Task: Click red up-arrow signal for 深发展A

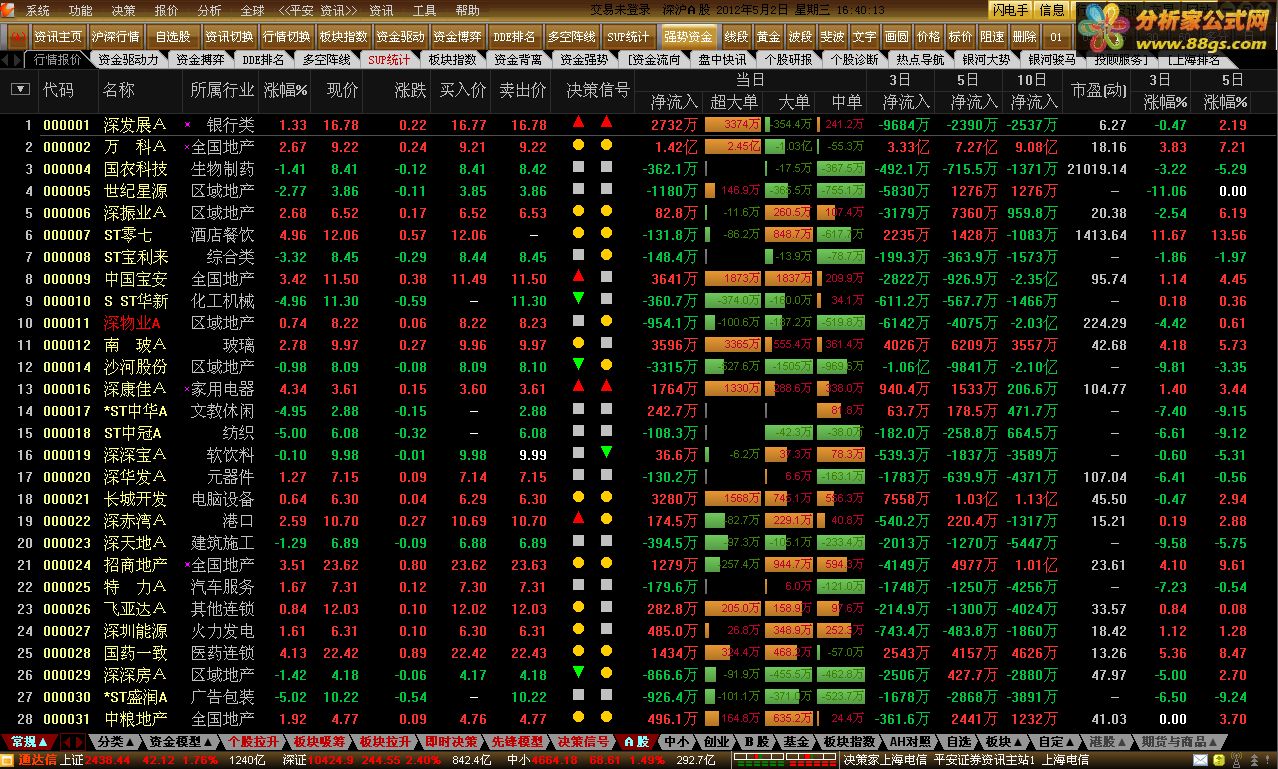Action: pos(578,122)
